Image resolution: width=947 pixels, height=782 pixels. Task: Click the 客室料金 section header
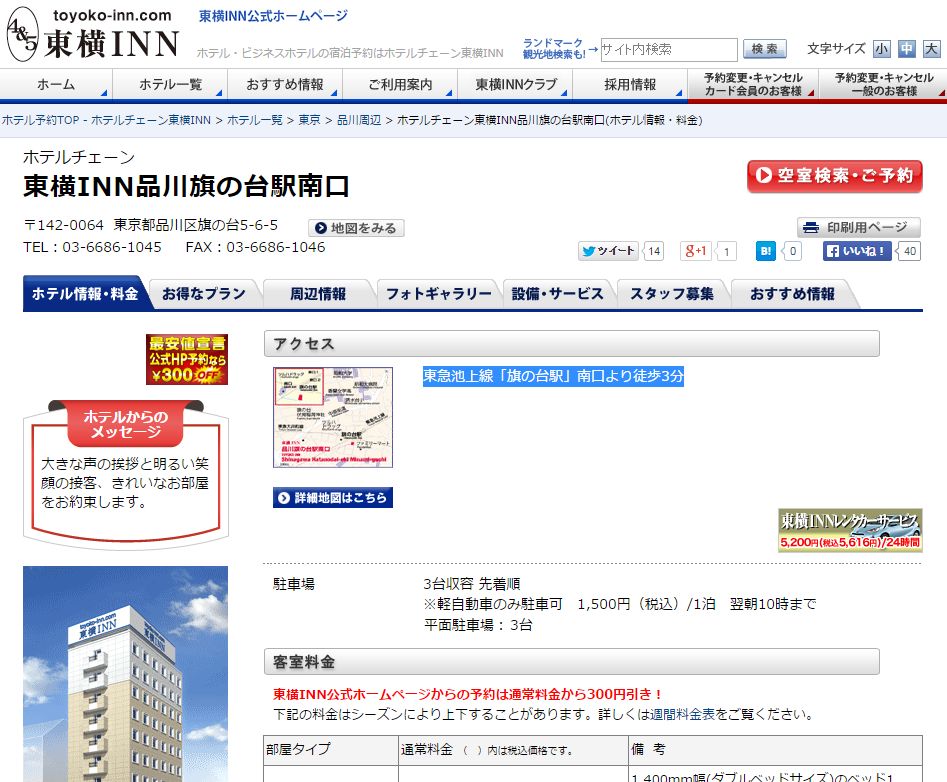(x=571, y=662)
